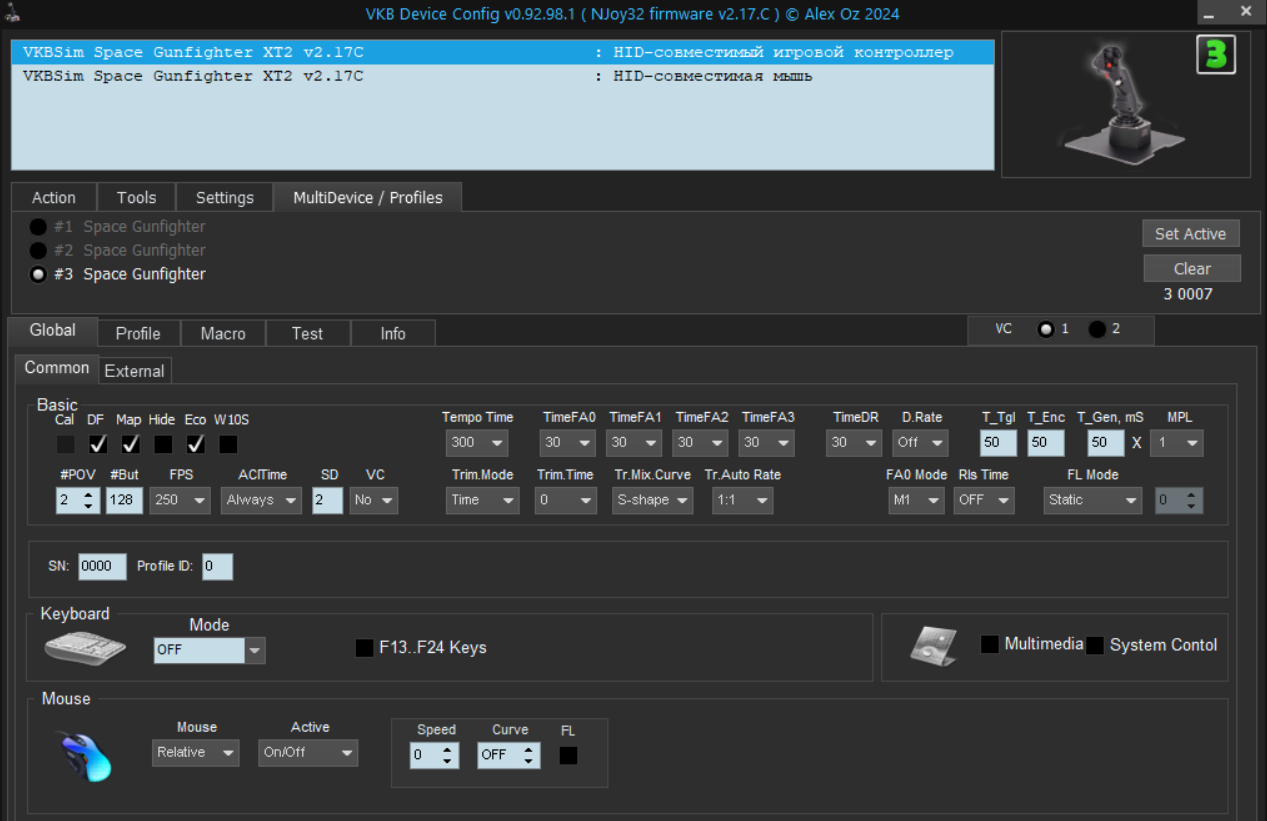Increase the #POV stepper value
Image resolution: width=1267 pixels, height=821 pixels.
click(x=90, y=494)
